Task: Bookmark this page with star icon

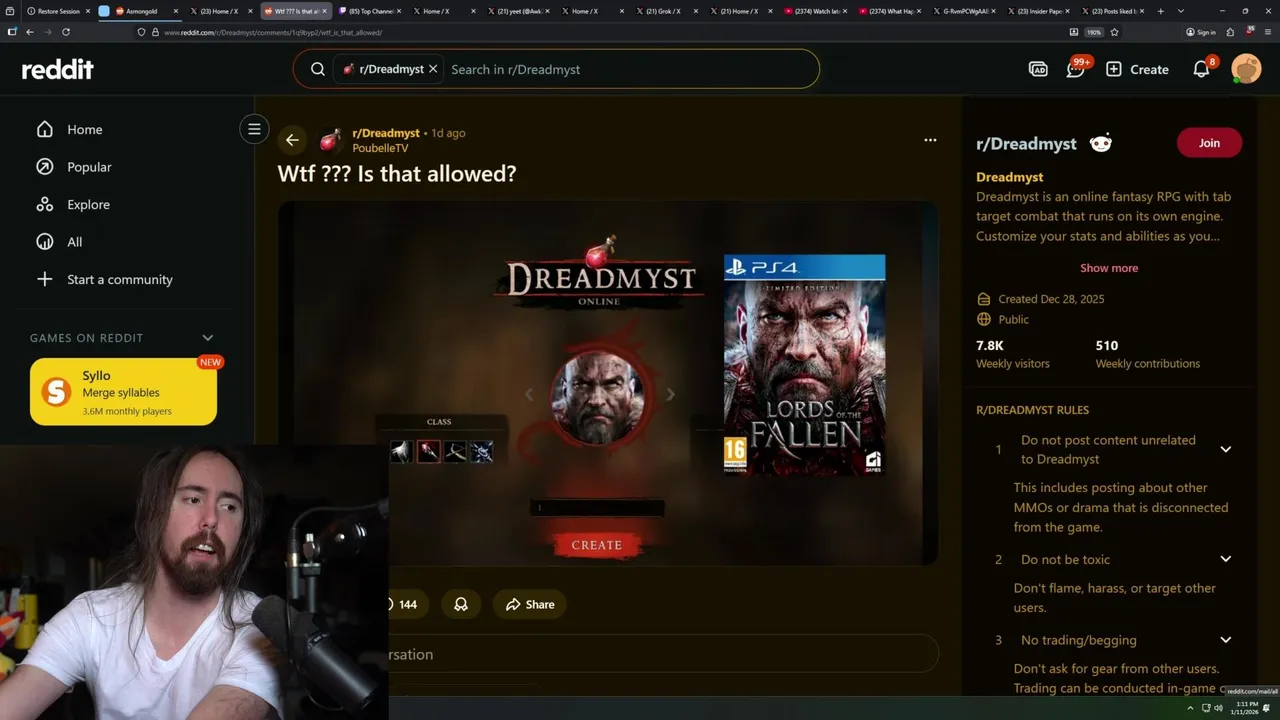Action: point(1114,32)
